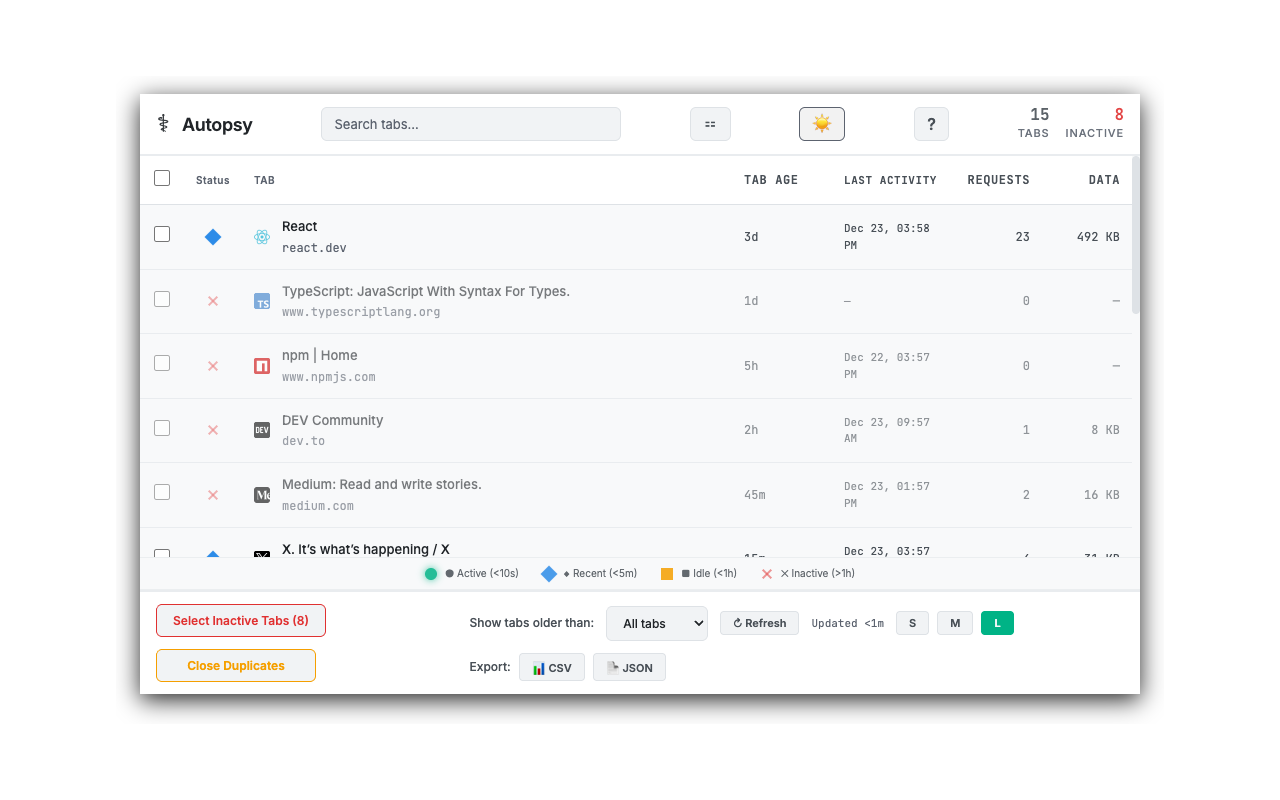This screenshot has height=800, width=1280.
Task: Click the TypeScript site favicon
Action: 261,301
